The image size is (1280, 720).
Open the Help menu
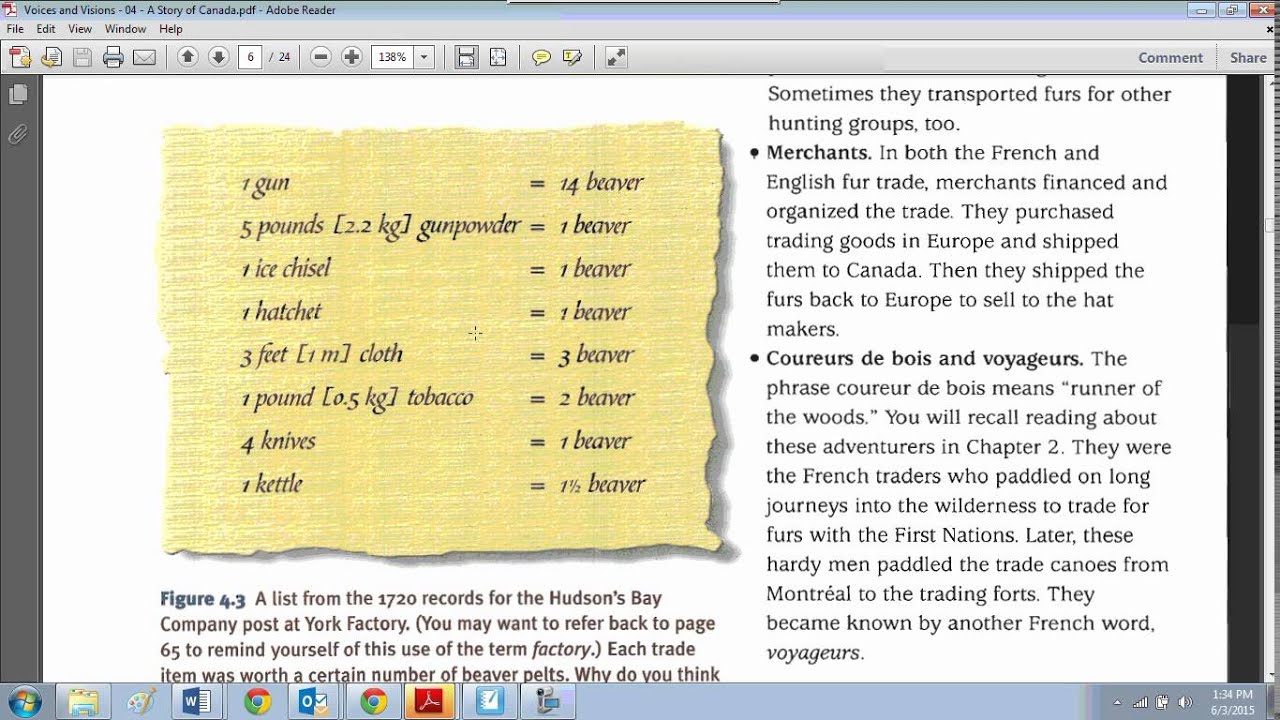[x=171, y=29]
